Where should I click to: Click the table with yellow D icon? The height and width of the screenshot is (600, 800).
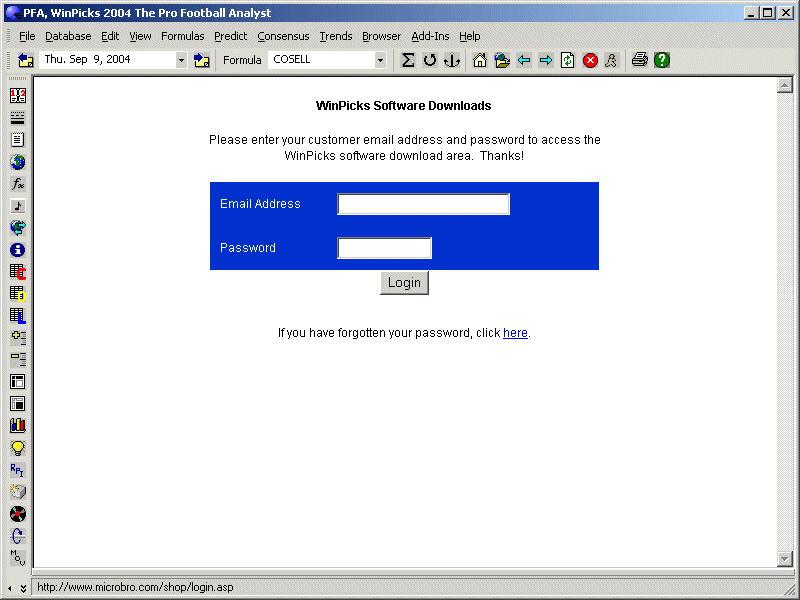(18, 293)
